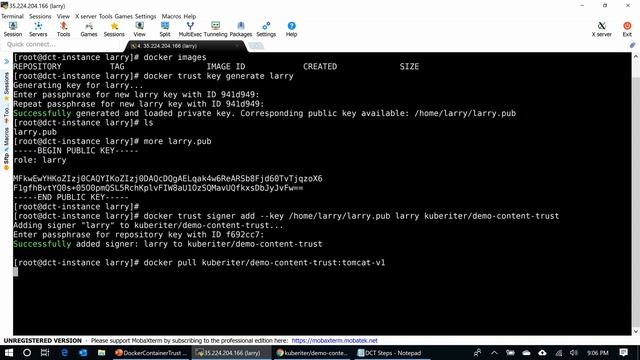The height and width of the screenshot is (360, 640).
Task: Open the Games menu in the menu bar
Action: pyautogui.click(x=123, y=16)
